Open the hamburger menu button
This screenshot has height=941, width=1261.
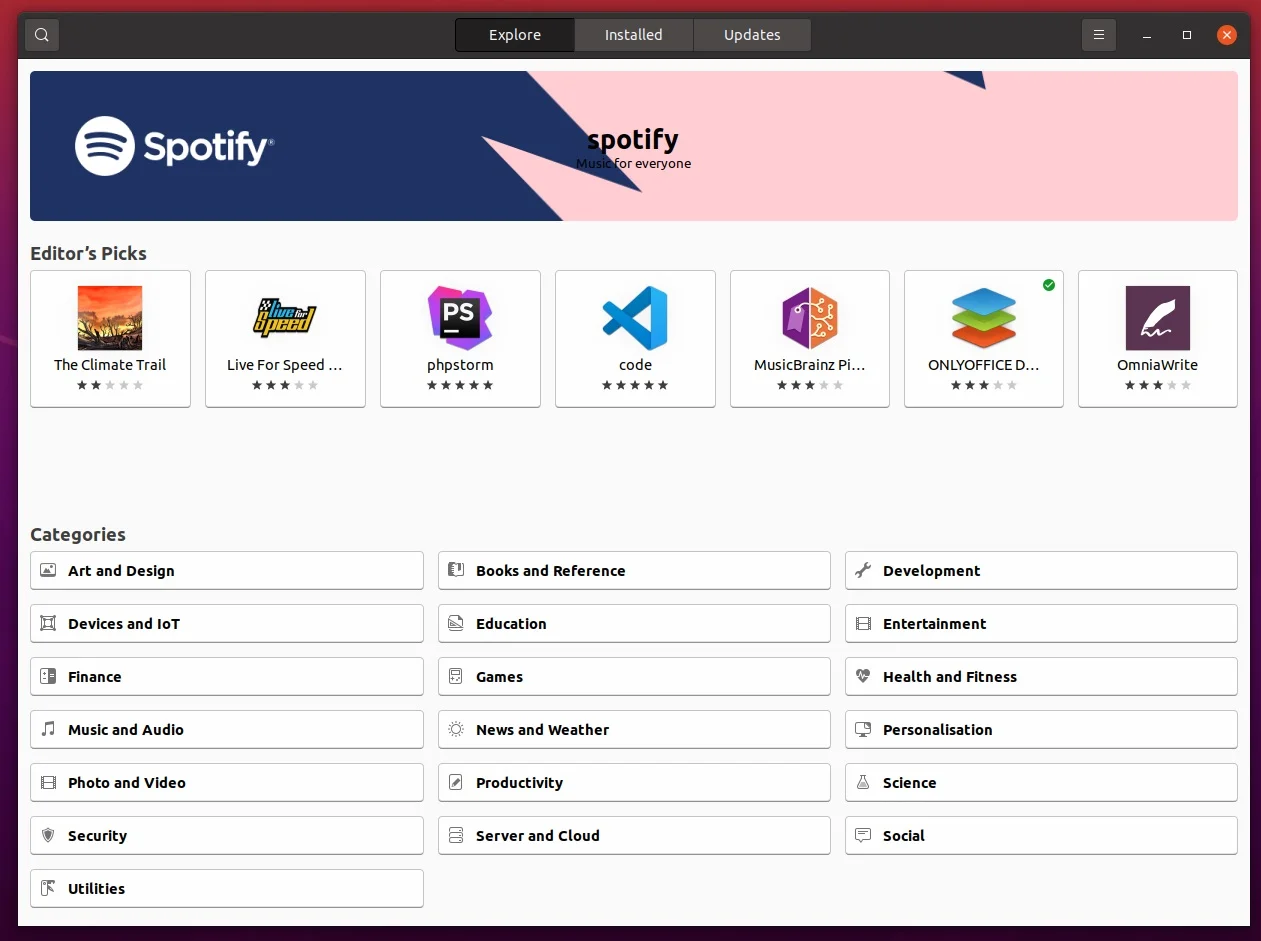coord(1098,35)
